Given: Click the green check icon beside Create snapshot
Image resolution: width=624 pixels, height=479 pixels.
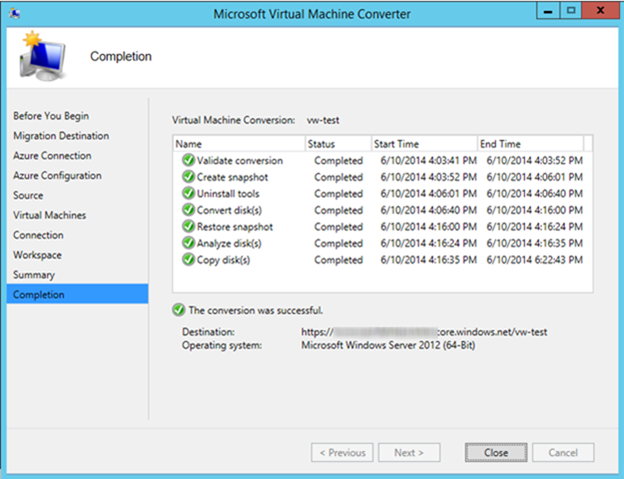Looking at the screenshot, I should [x=188, y=177].
